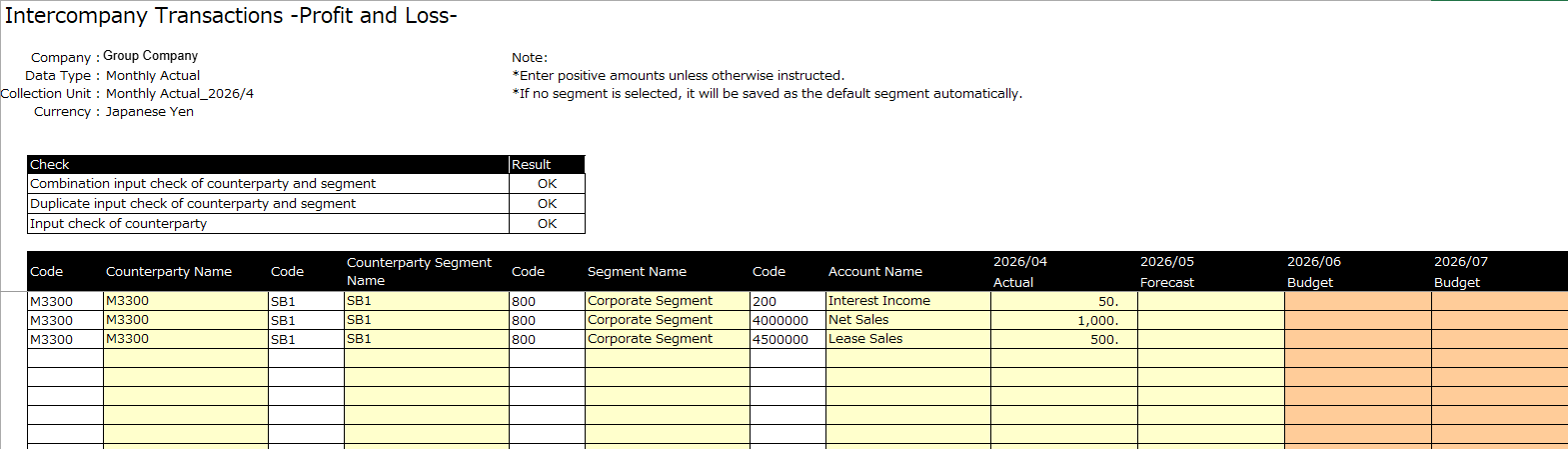
Task: Select the Net Sales account name cell
Action: click(x=908, y=320)
